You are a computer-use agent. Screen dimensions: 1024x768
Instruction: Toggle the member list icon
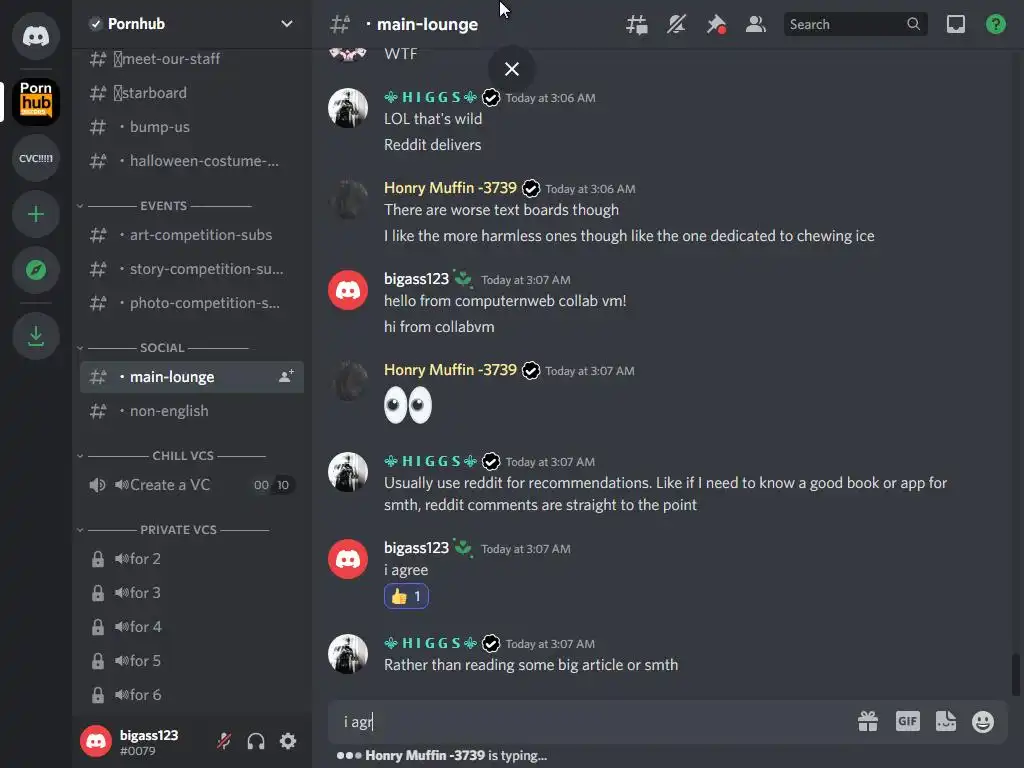click(756, 25)
